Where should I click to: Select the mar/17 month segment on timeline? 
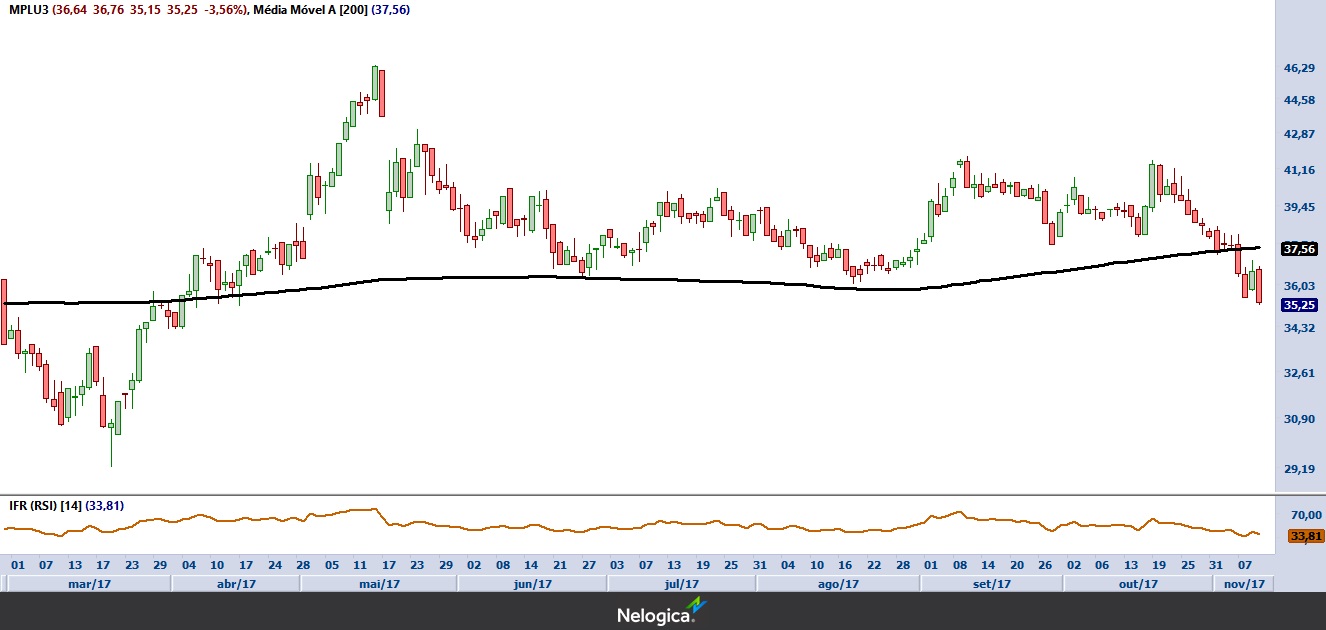coord(88,584)
